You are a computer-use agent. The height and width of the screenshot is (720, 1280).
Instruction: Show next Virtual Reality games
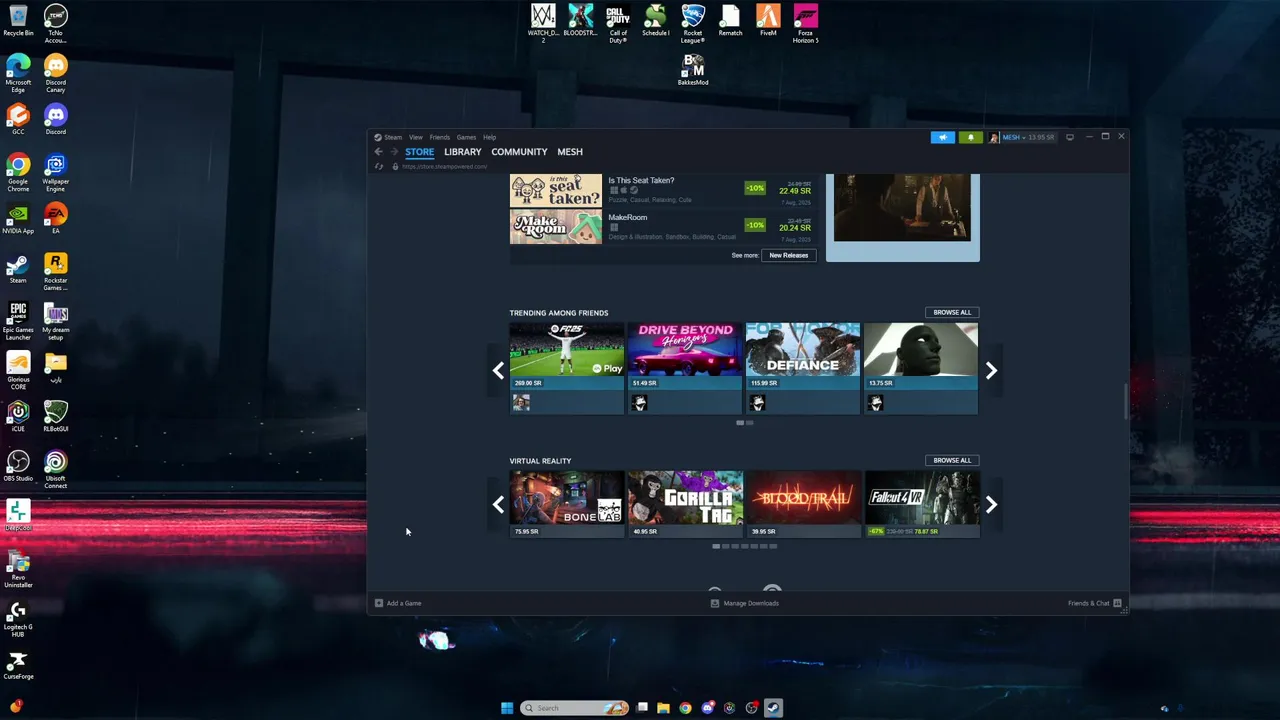991,505
